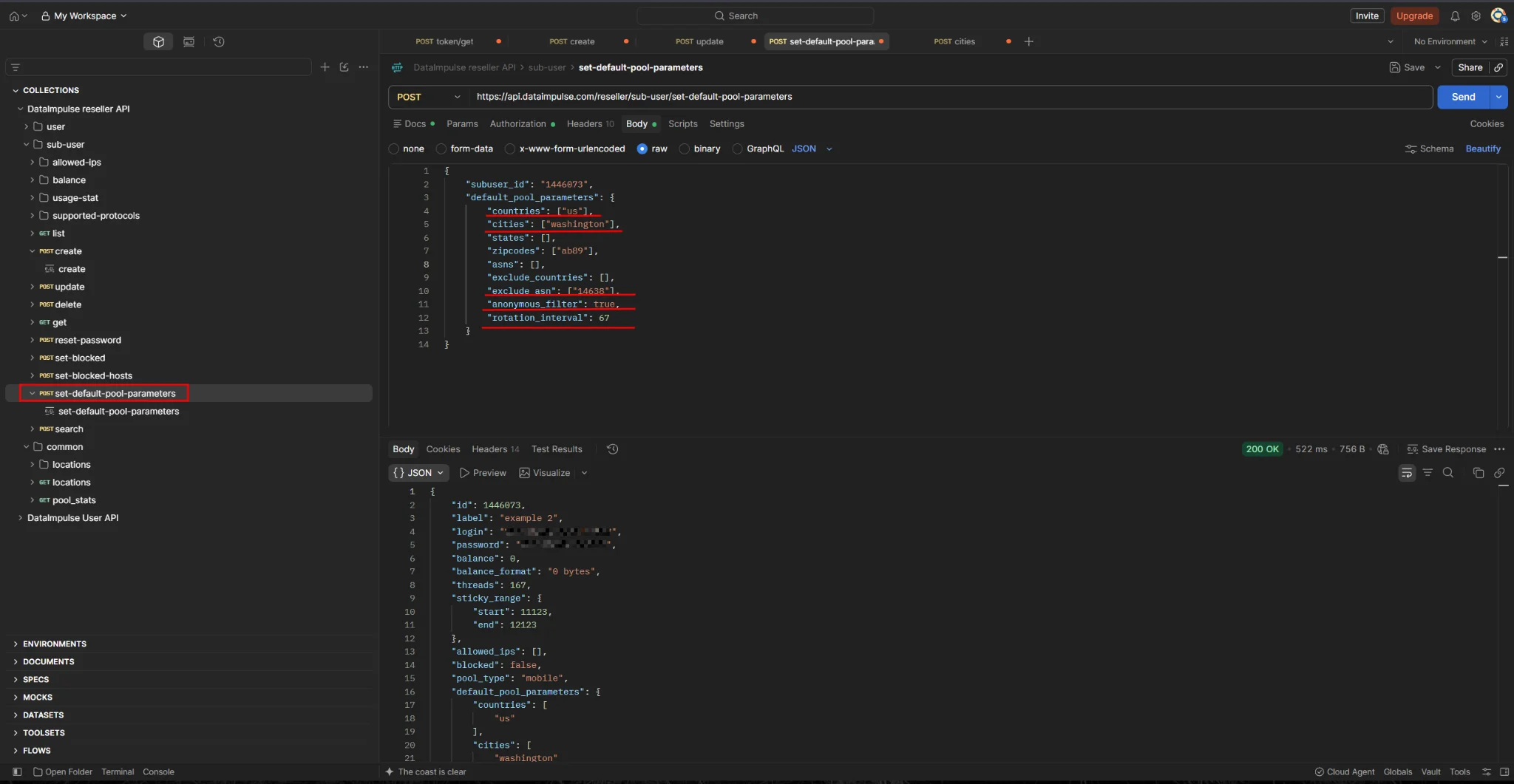This screenshot has height=784, width=1514.
Task: Open the Send button dropdown arrow
Action: 1498,97
